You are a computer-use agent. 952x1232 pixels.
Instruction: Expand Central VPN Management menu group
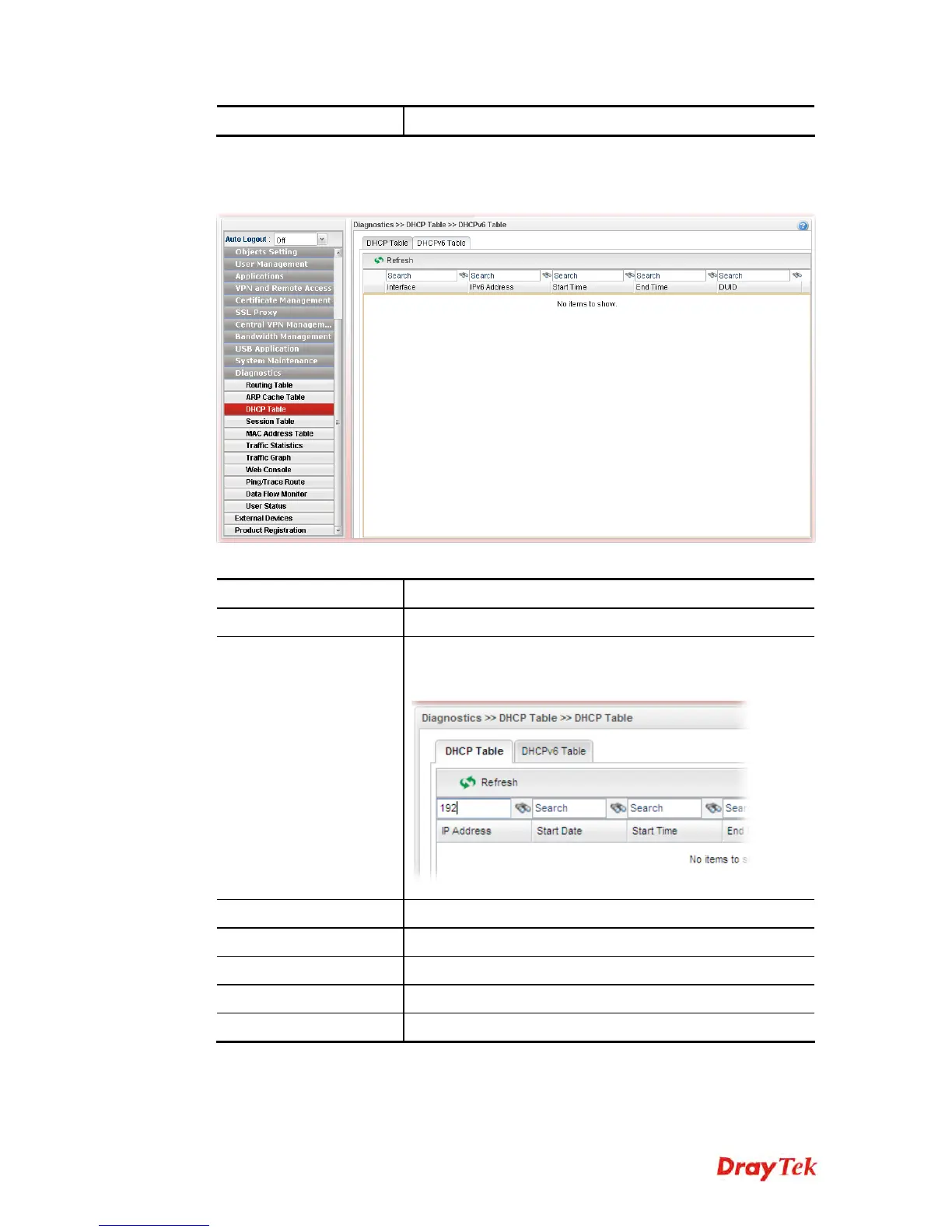(x=278, y=324)
